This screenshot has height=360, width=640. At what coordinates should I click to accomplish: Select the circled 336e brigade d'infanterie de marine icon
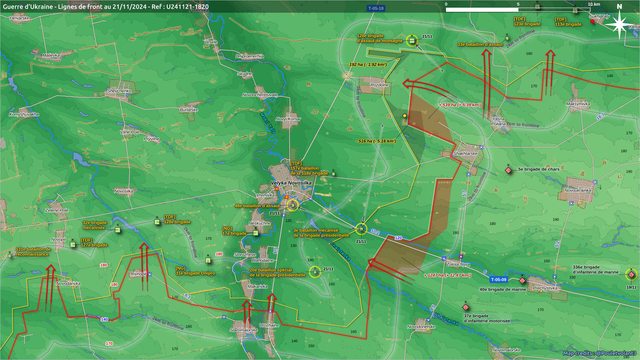click(631, 274)
